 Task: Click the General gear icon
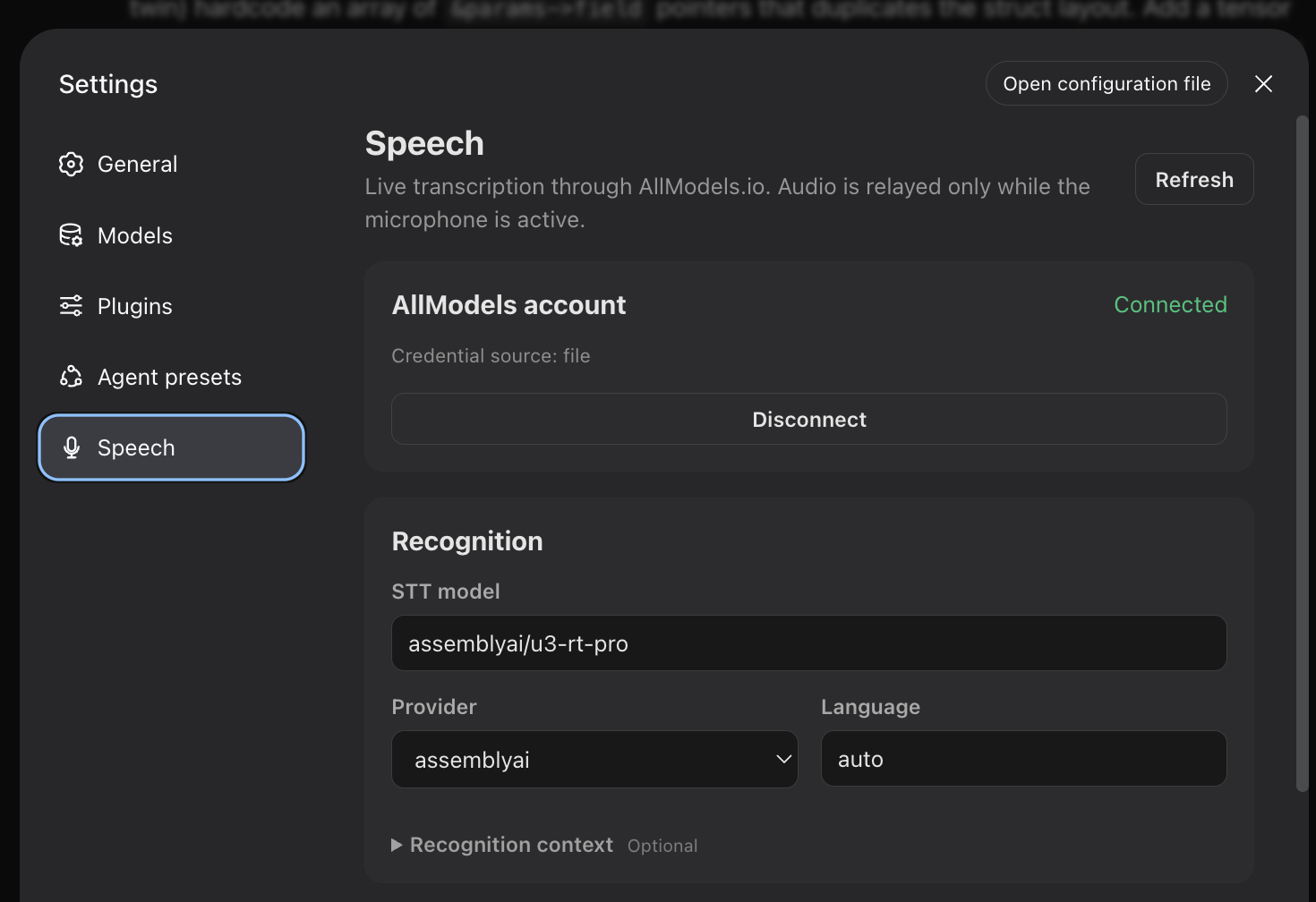[x=71, y=164]
